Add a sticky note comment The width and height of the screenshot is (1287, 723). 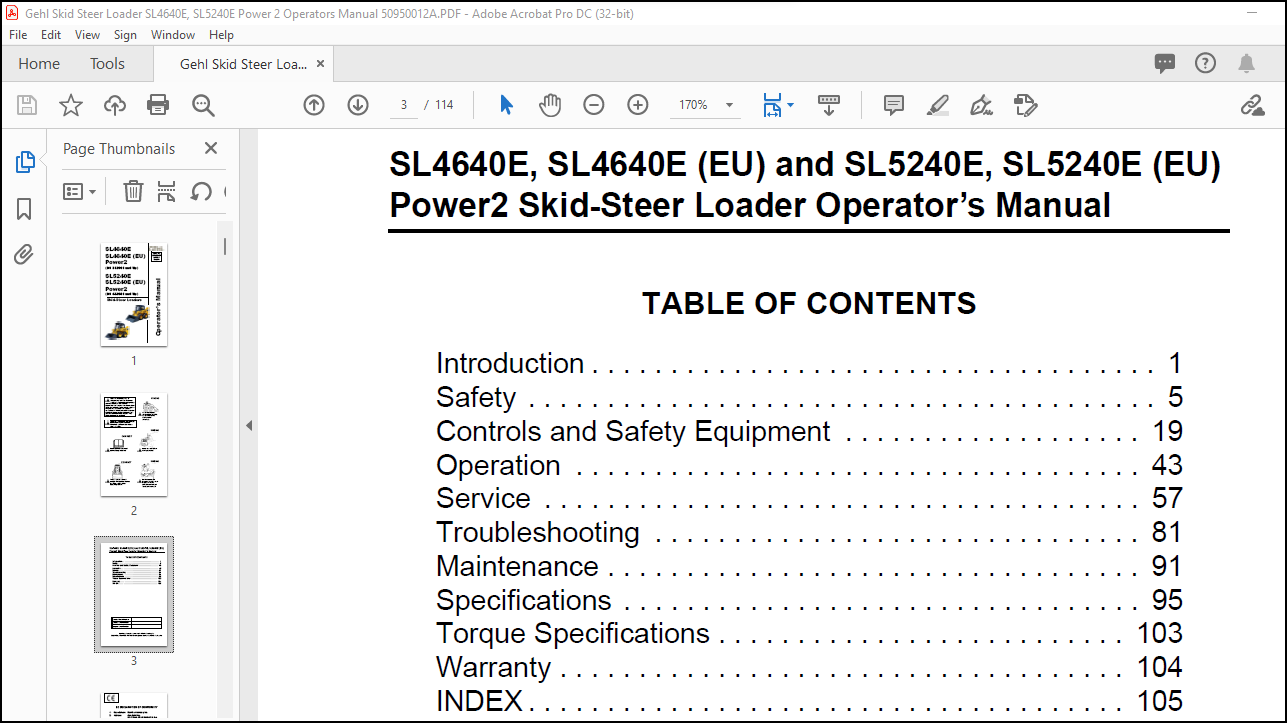tap(894, 105)
